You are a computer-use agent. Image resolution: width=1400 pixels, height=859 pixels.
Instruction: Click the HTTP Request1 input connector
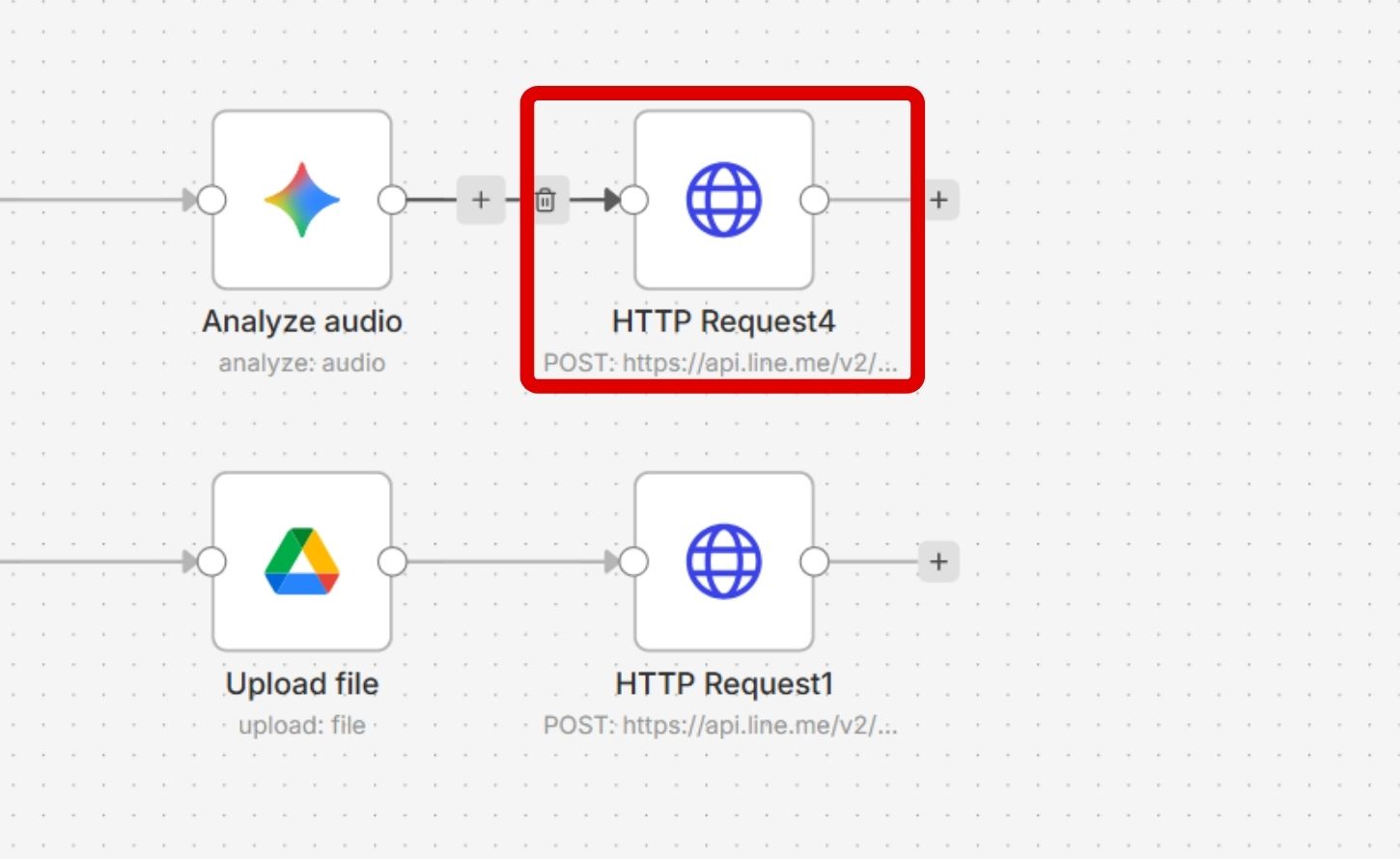coord(633,561)
